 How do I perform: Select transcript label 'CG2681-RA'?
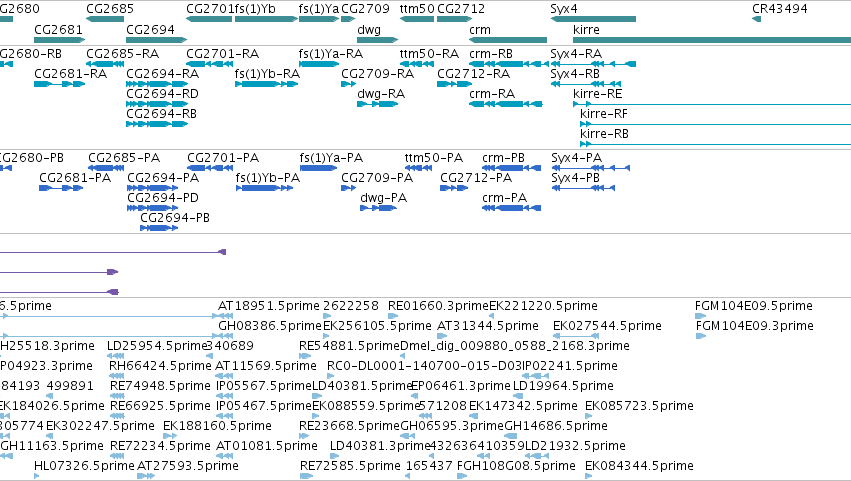tap(71, 74)
